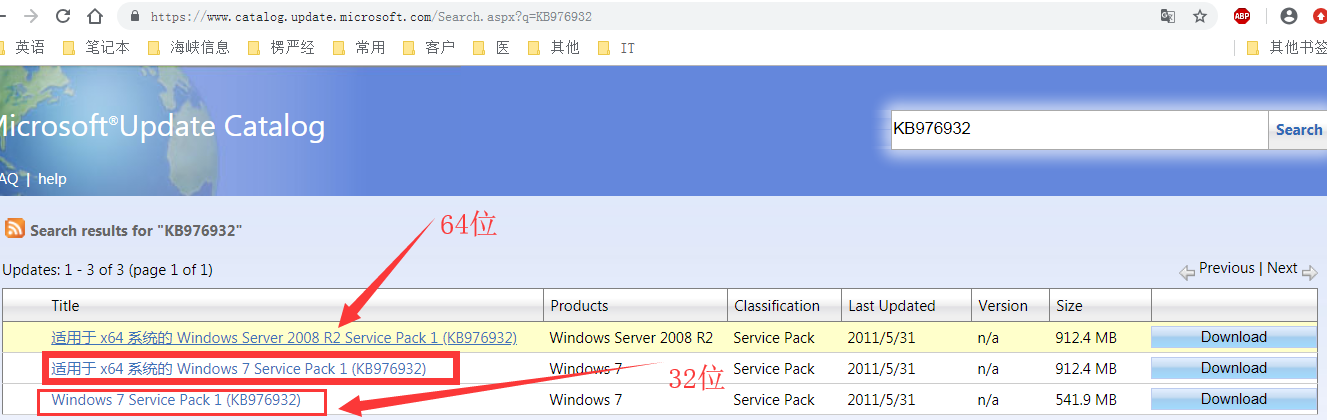
Task: Open 32-bit Windows 7 Service Pack 1 link
Action: coord(176,400)
